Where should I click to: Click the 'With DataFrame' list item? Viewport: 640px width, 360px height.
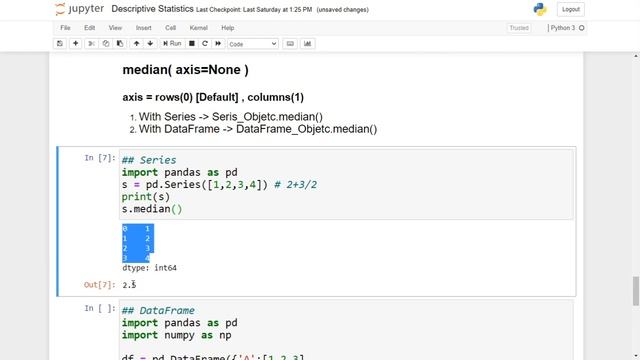pos(258,129)
